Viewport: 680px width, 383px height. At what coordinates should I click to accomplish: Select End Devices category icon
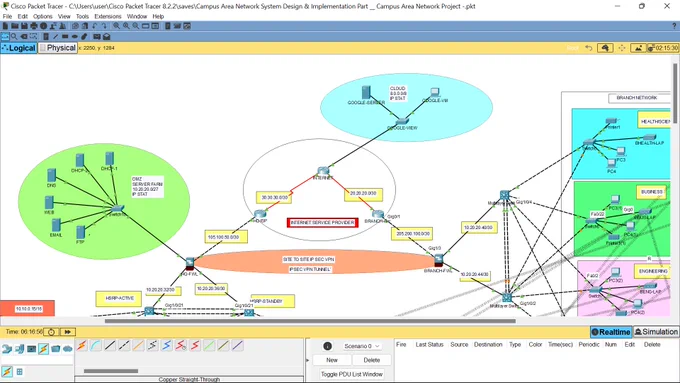pyautogui.click(x=19, y=349)
